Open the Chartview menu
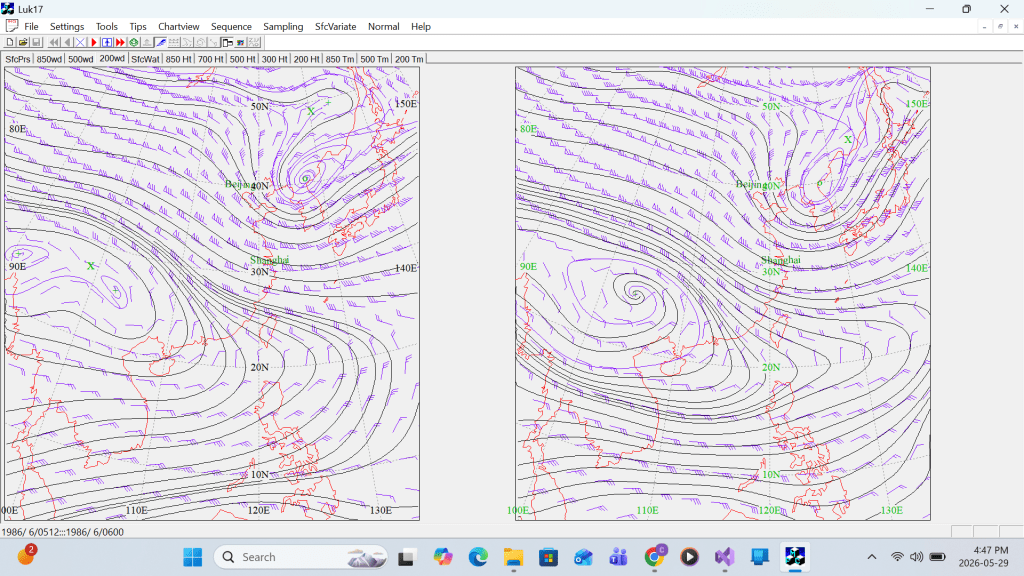Image resolution: width=1024 pixels, height=576 pixels. (178, 27)
